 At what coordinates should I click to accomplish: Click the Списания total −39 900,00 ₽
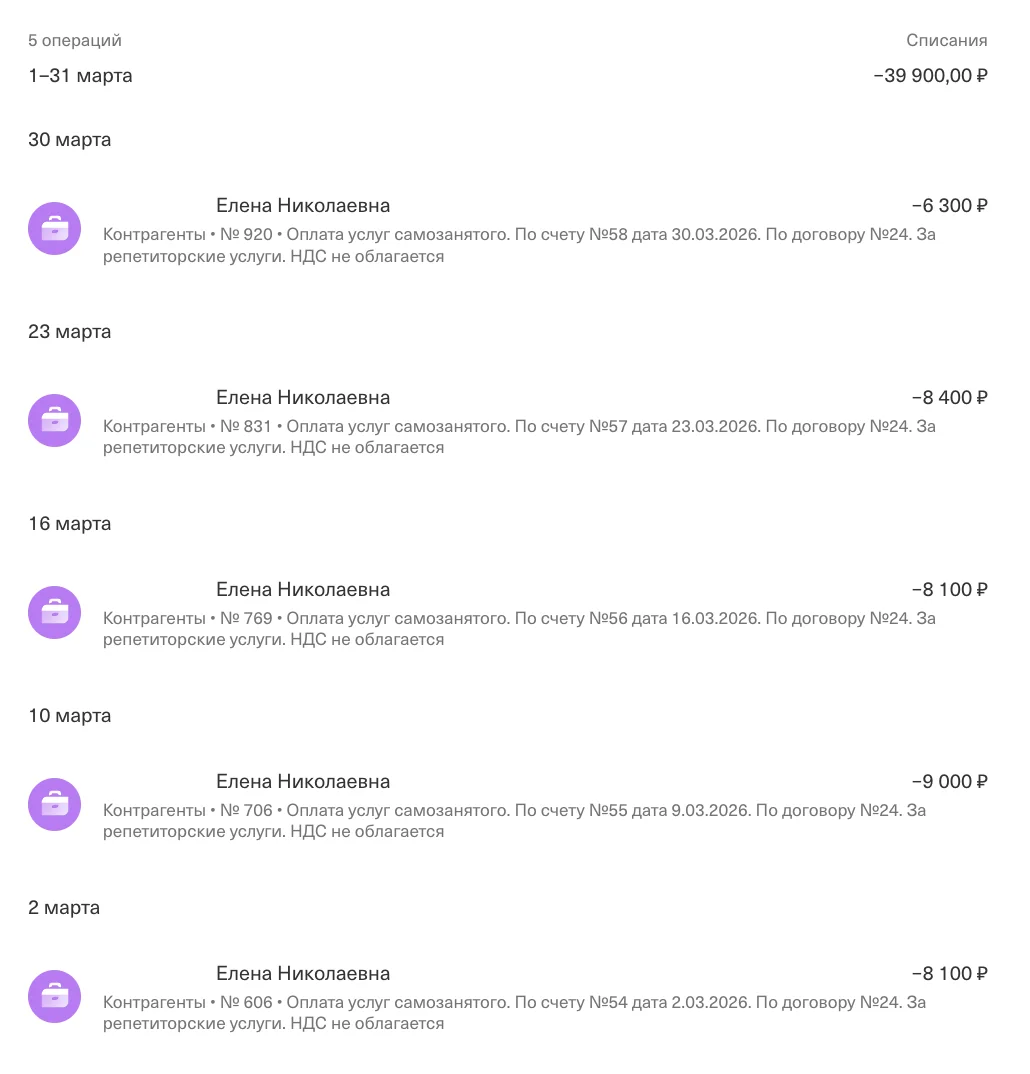(x=930, y=75)
